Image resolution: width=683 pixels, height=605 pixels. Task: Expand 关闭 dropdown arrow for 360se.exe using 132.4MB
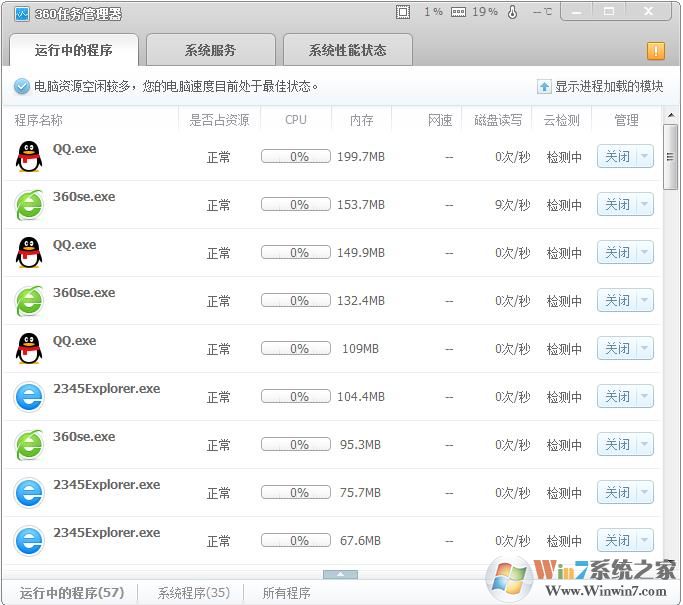644,300
